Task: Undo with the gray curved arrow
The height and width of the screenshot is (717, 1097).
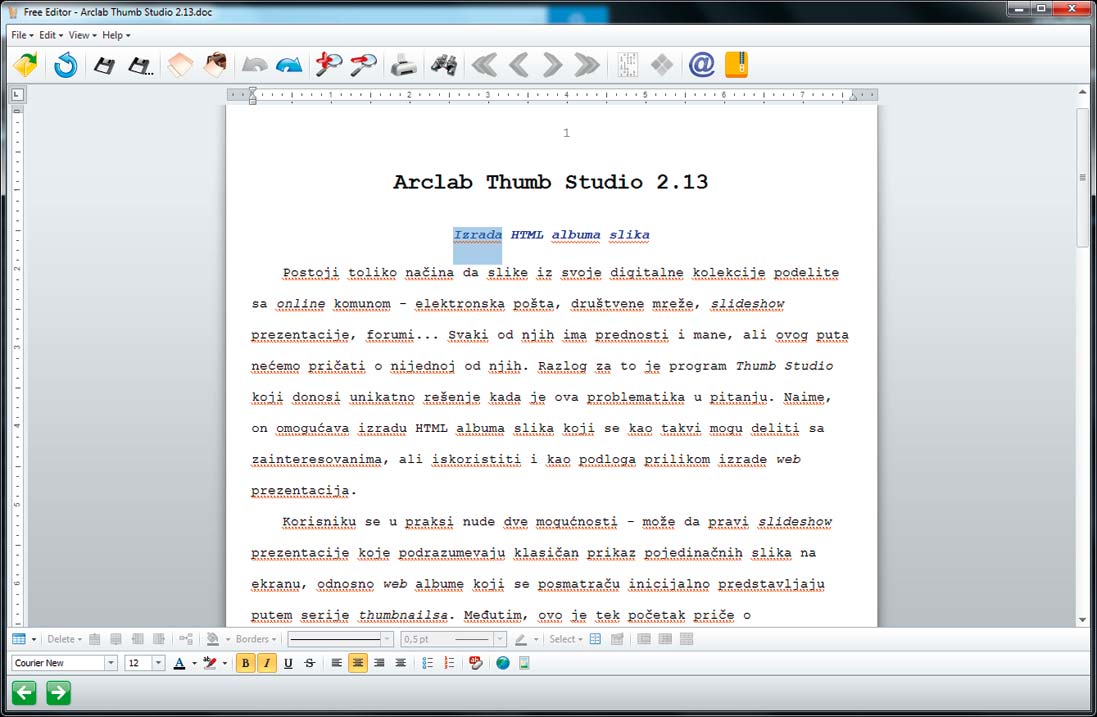Action: coord(255,66)
